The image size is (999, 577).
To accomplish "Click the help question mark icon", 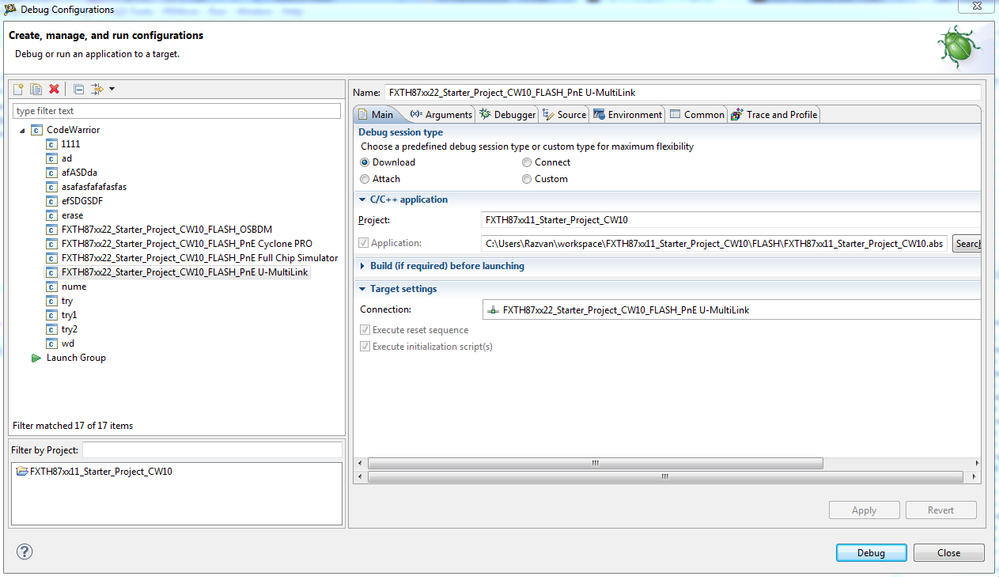I will [24, 552].
